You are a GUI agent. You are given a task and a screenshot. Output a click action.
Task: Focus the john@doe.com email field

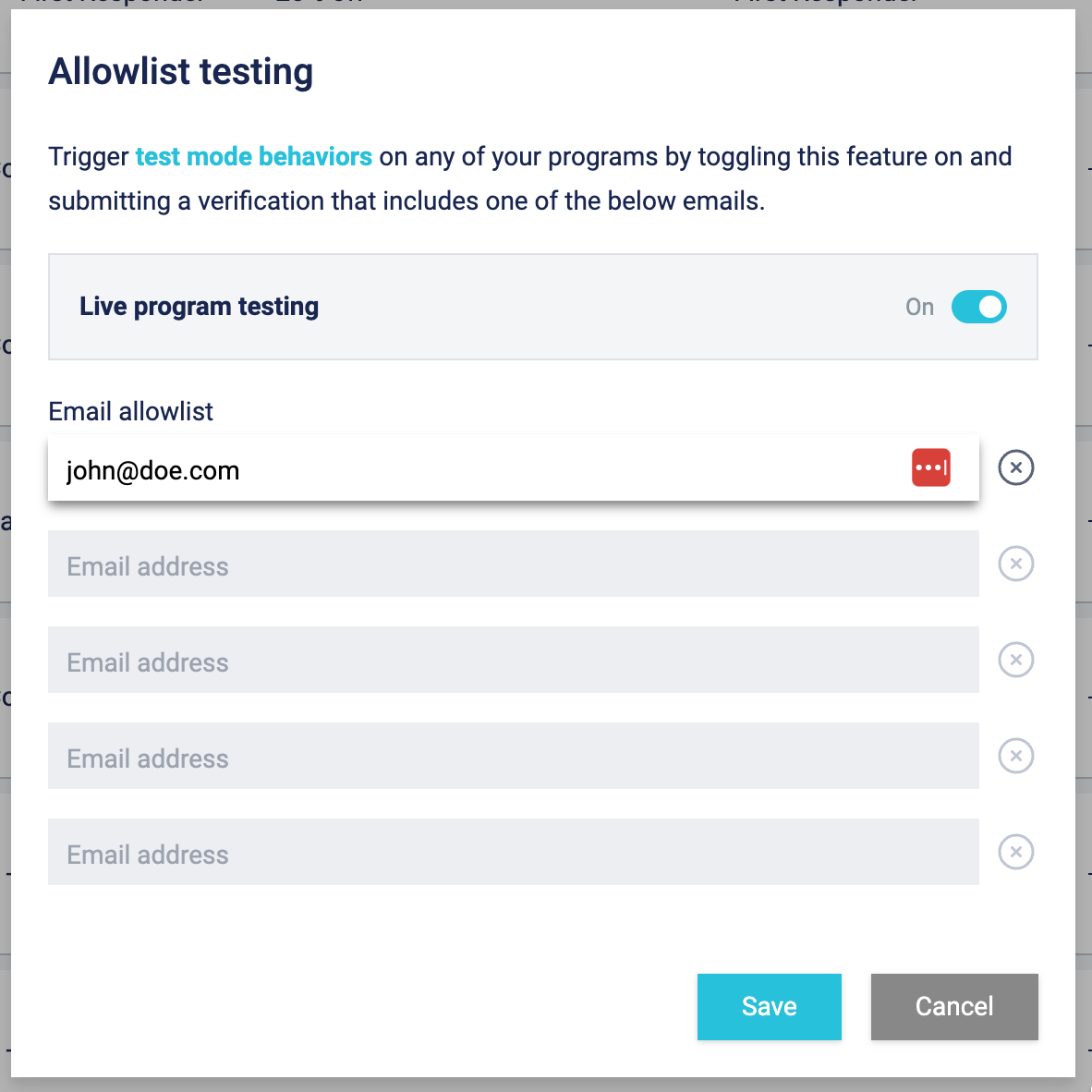(x=462, y=469)
